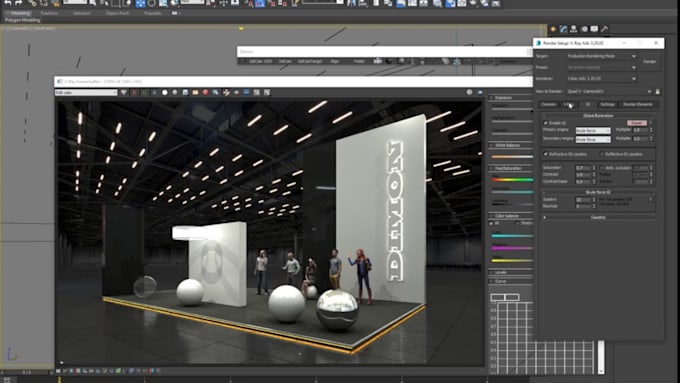This screenshot has height=383, width=680.
Task: Click the Render button in Render Setup
Action: pos(650,62)
